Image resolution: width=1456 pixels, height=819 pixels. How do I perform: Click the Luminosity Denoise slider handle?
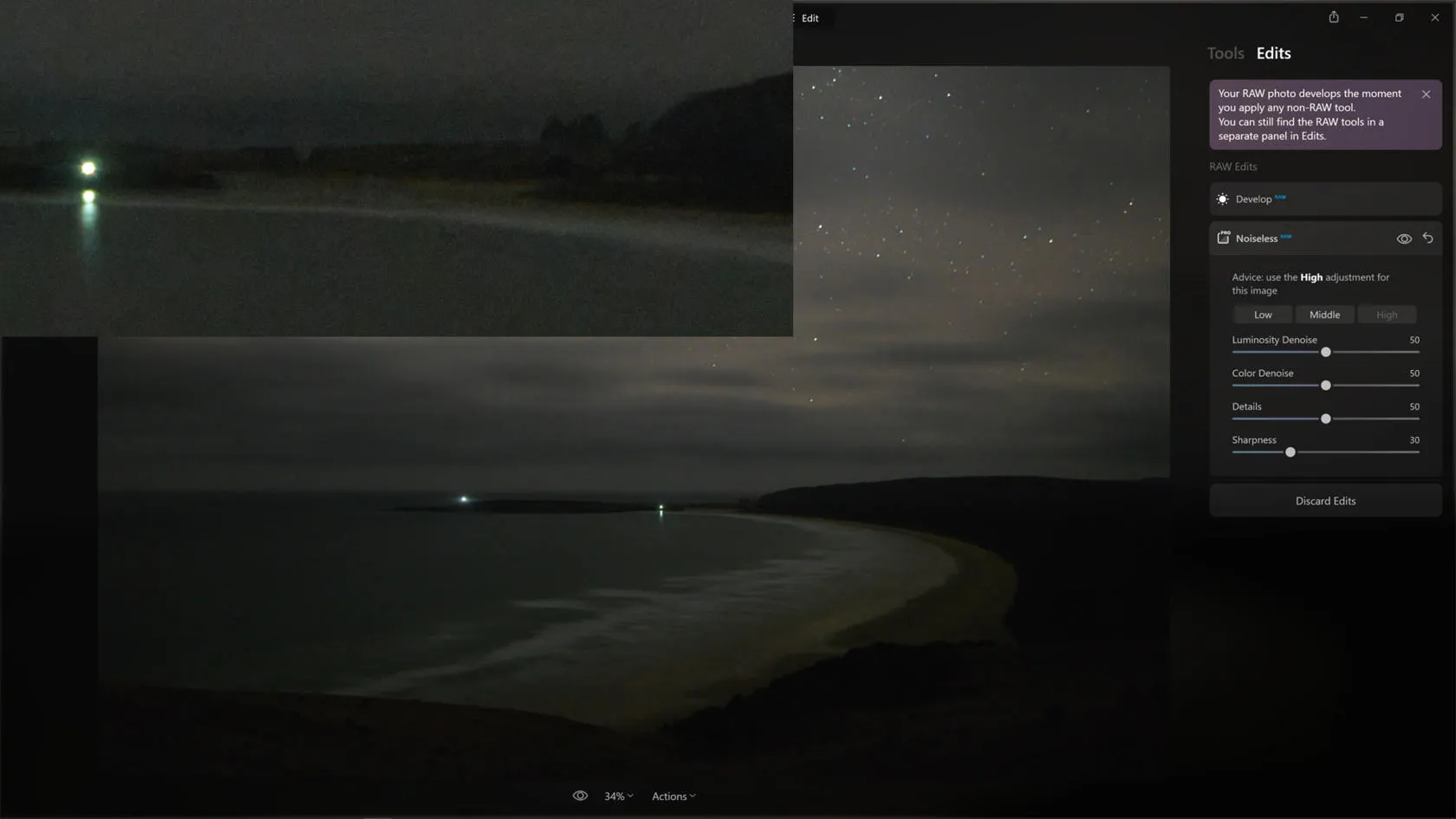(x=1325, y=352)
